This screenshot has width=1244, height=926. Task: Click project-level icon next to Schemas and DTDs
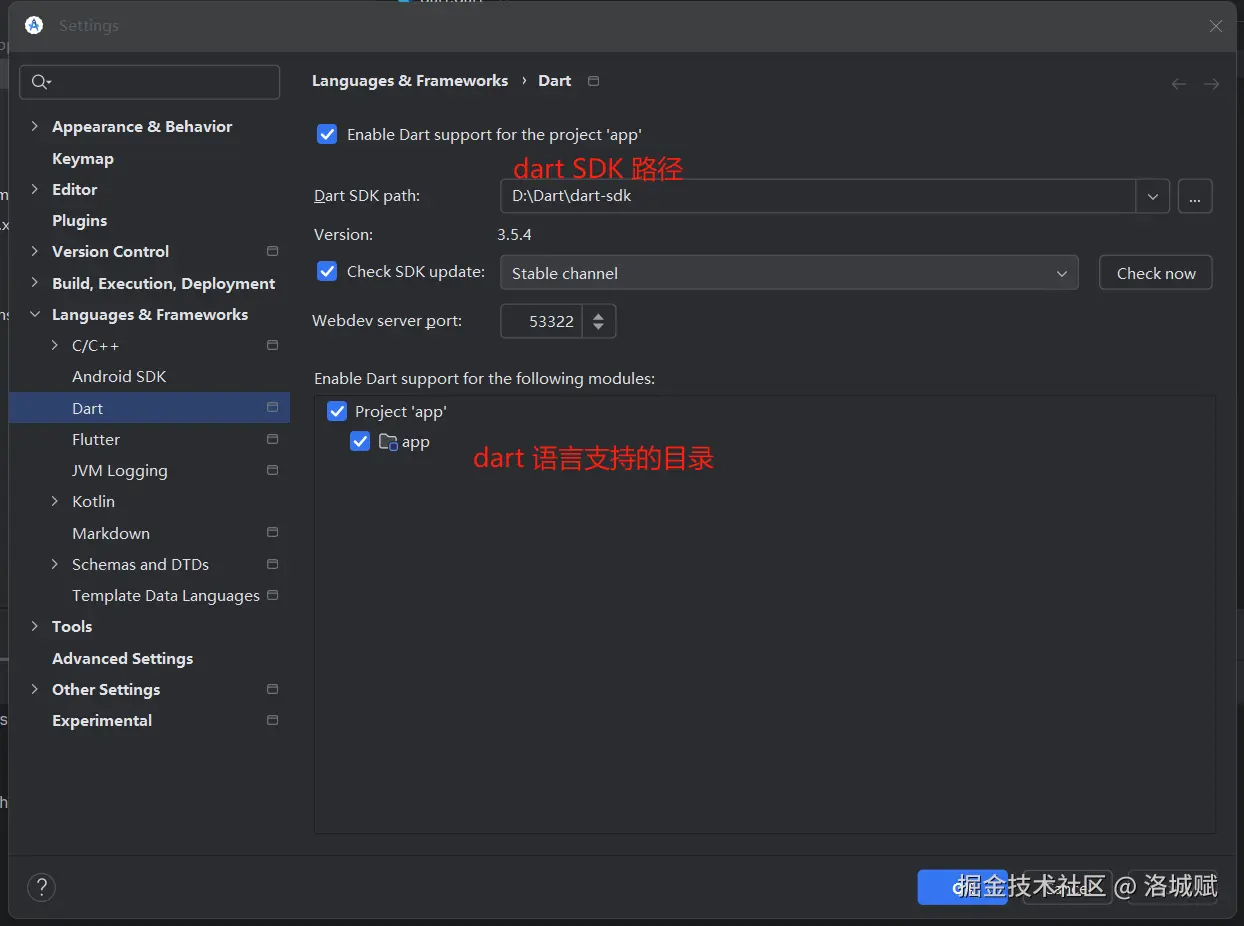pyautogui.click(x=272, y=564)
